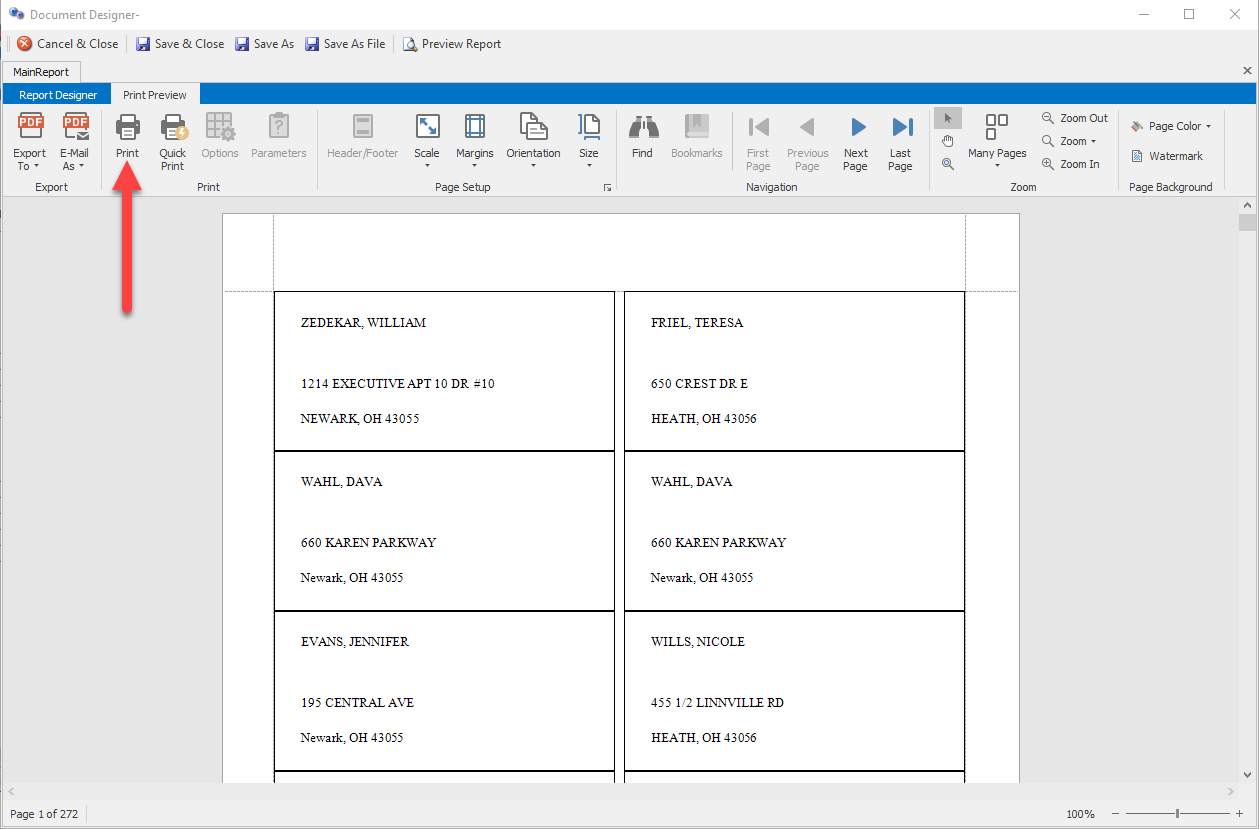Open the Orientation dropdown
The width and height of the screenshot is (1259, 829).
click(533, 141)
